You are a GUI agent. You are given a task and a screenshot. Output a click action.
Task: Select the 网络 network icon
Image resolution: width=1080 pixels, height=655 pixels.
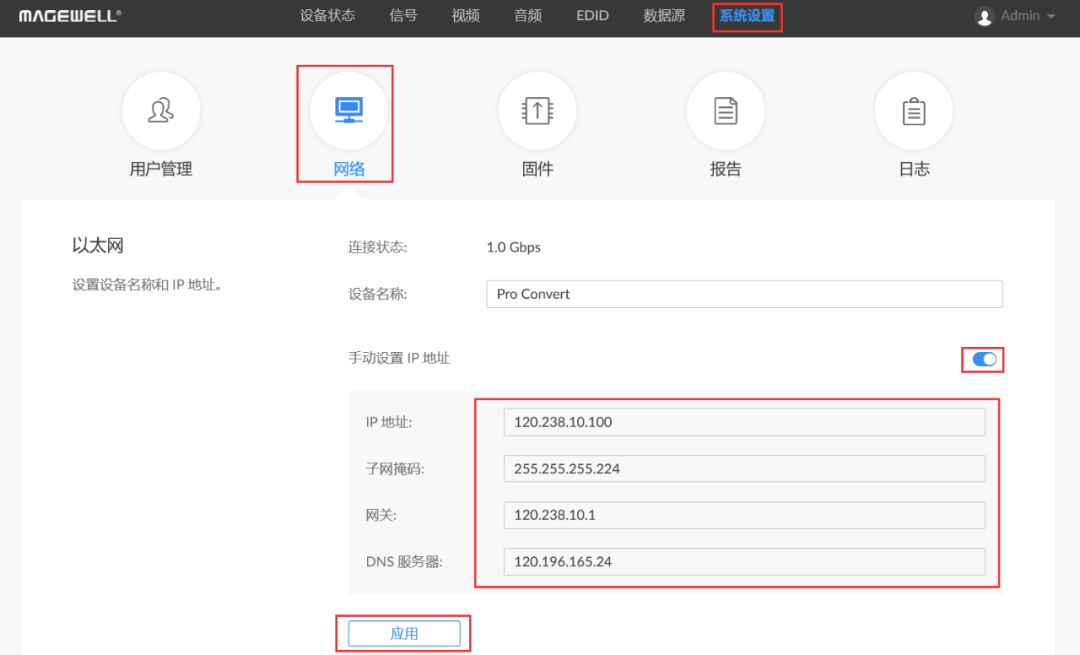(x=348, y=111)
